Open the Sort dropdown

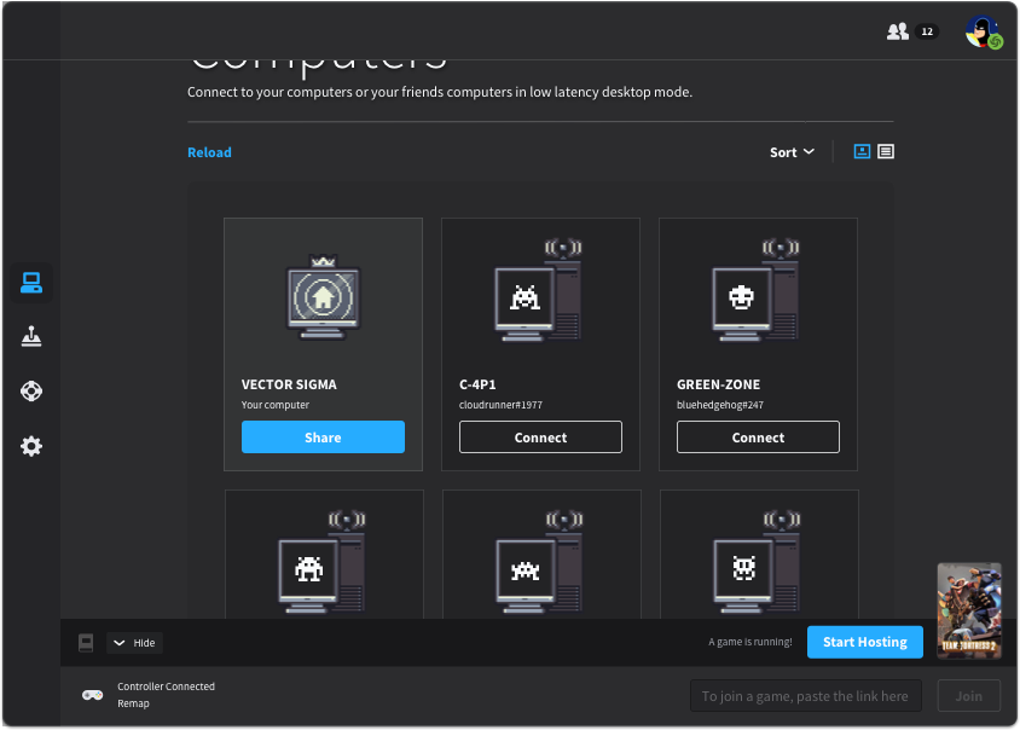click(x=791, y=151)
